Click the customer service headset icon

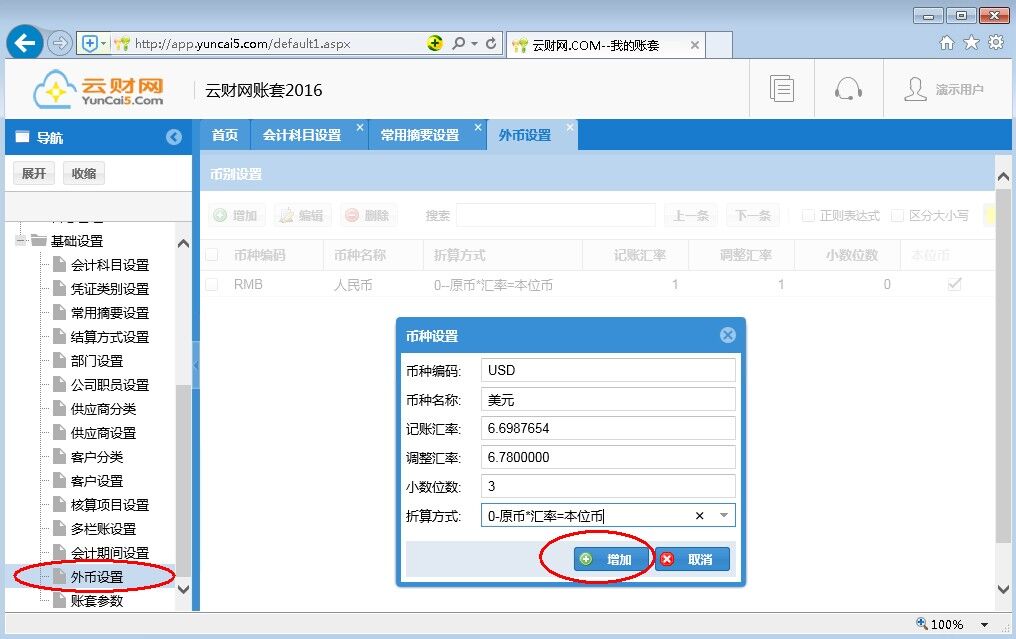[848, 89]
